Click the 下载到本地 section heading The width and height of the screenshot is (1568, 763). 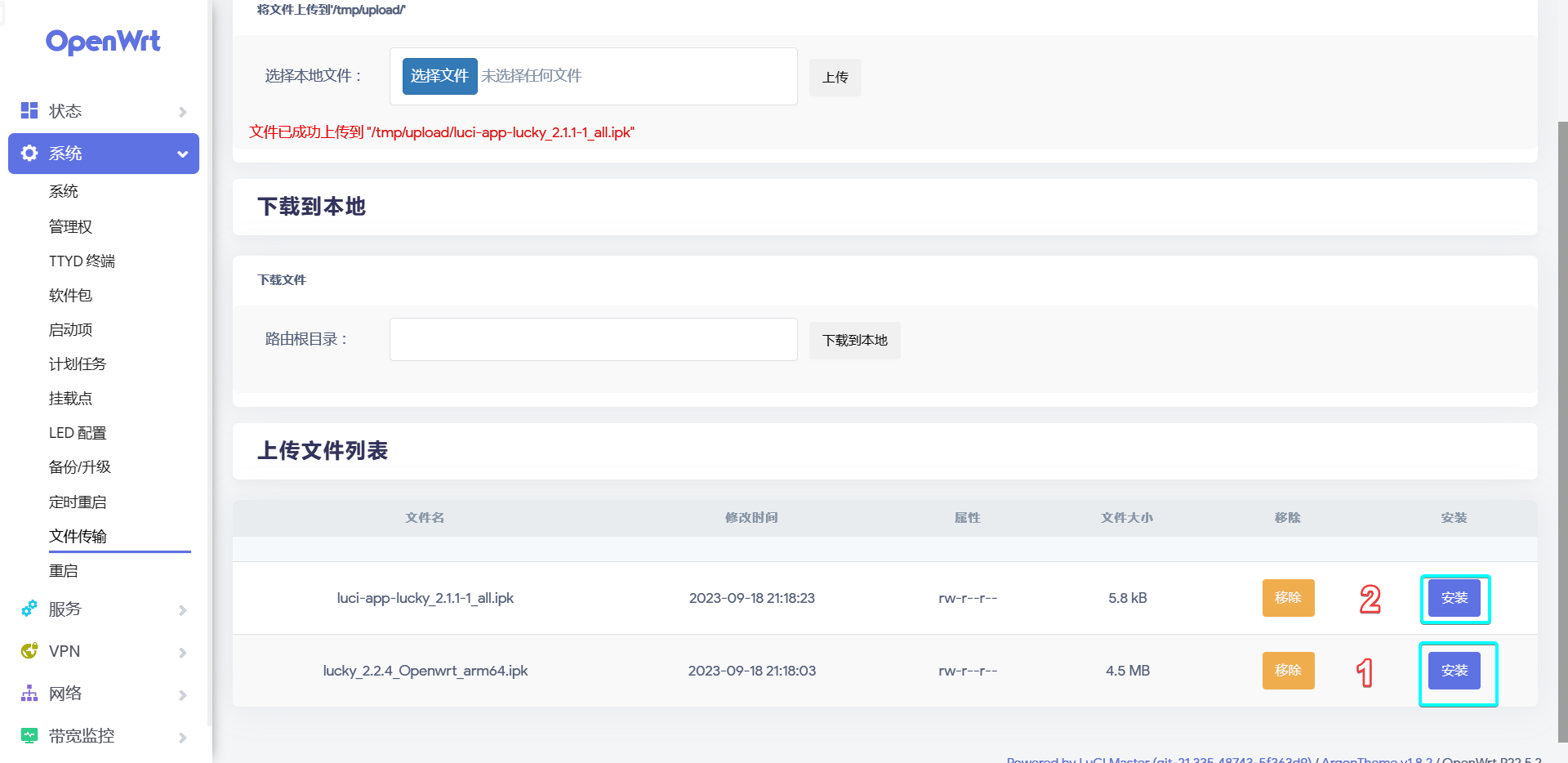[311, 207]
